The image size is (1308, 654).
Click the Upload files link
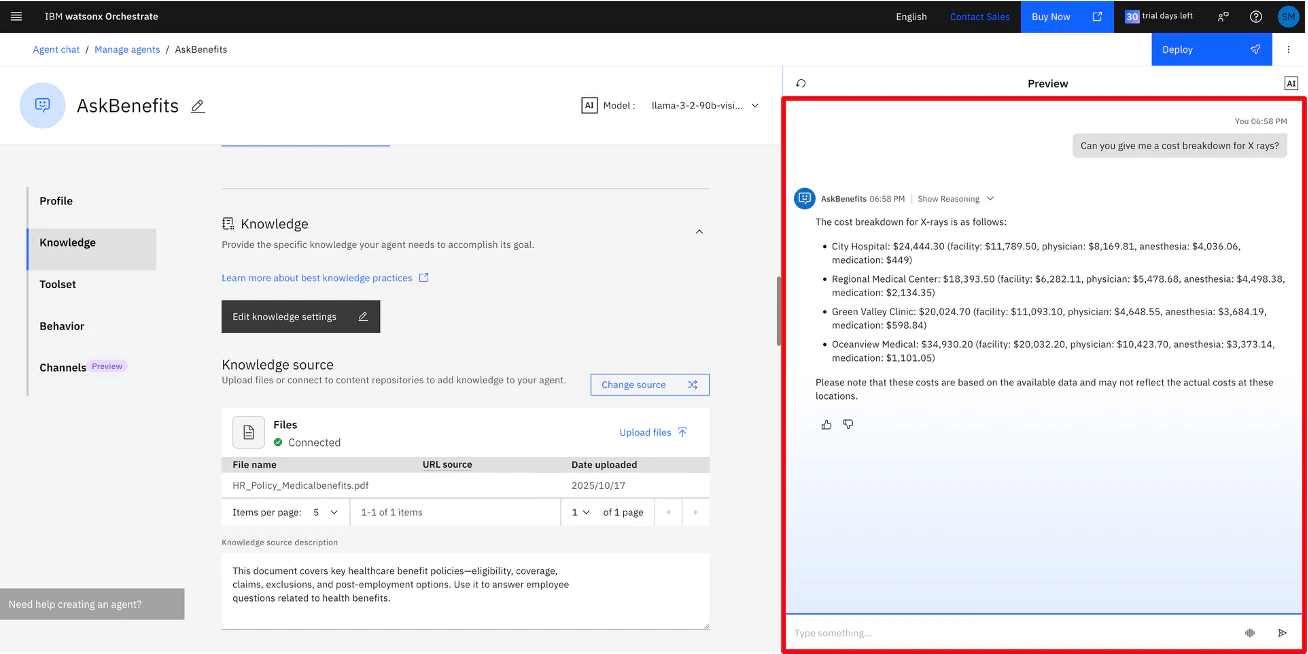(654, 432)
